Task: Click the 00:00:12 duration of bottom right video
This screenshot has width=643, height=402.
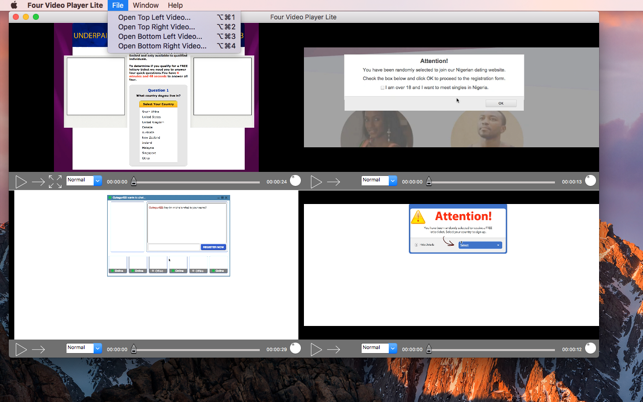Action: pyautogui.click(x=572, y=349)
